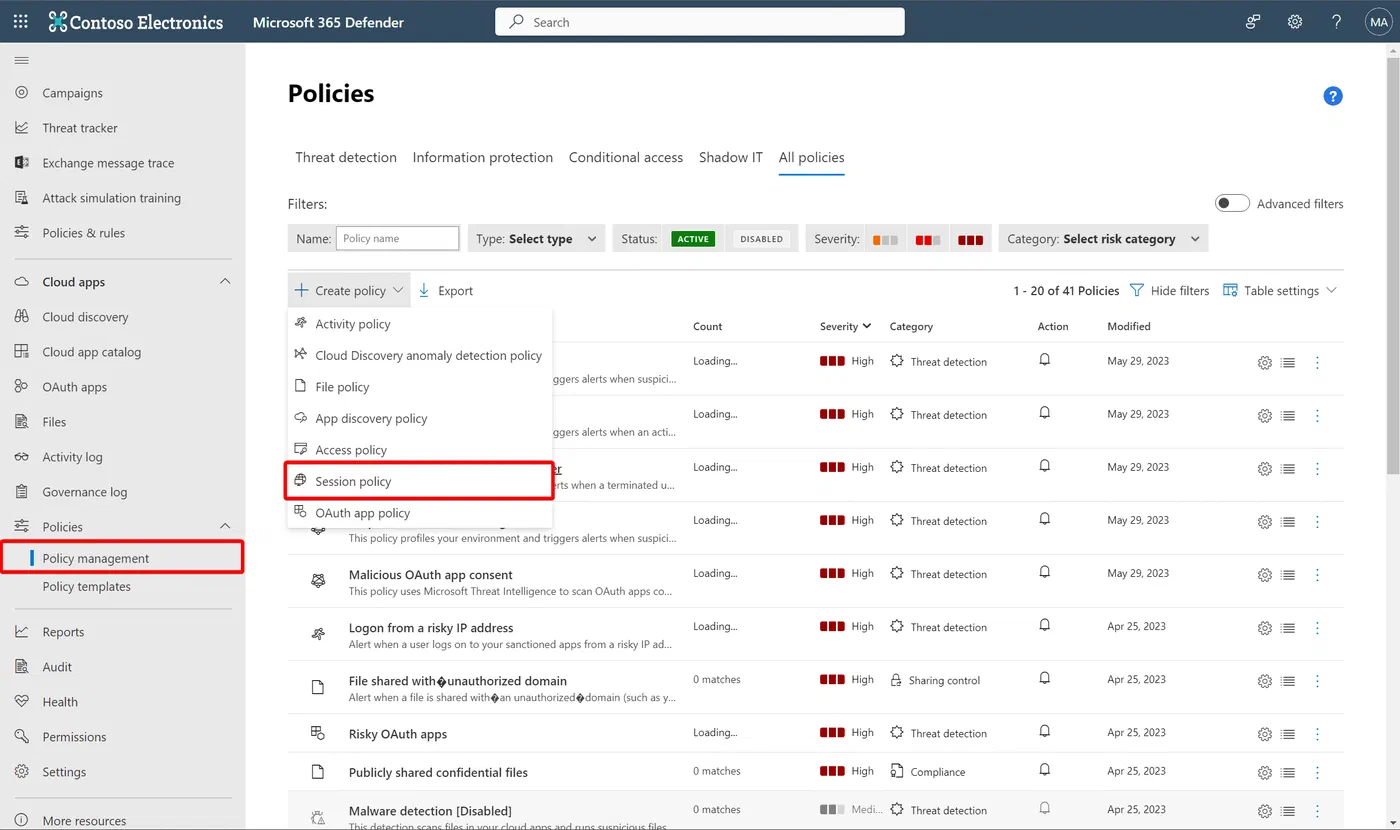1400x830 pixels.
Task: Click the blue help icon beside the Policies title
Action: pyautogui.click(x=1333, y=96)
